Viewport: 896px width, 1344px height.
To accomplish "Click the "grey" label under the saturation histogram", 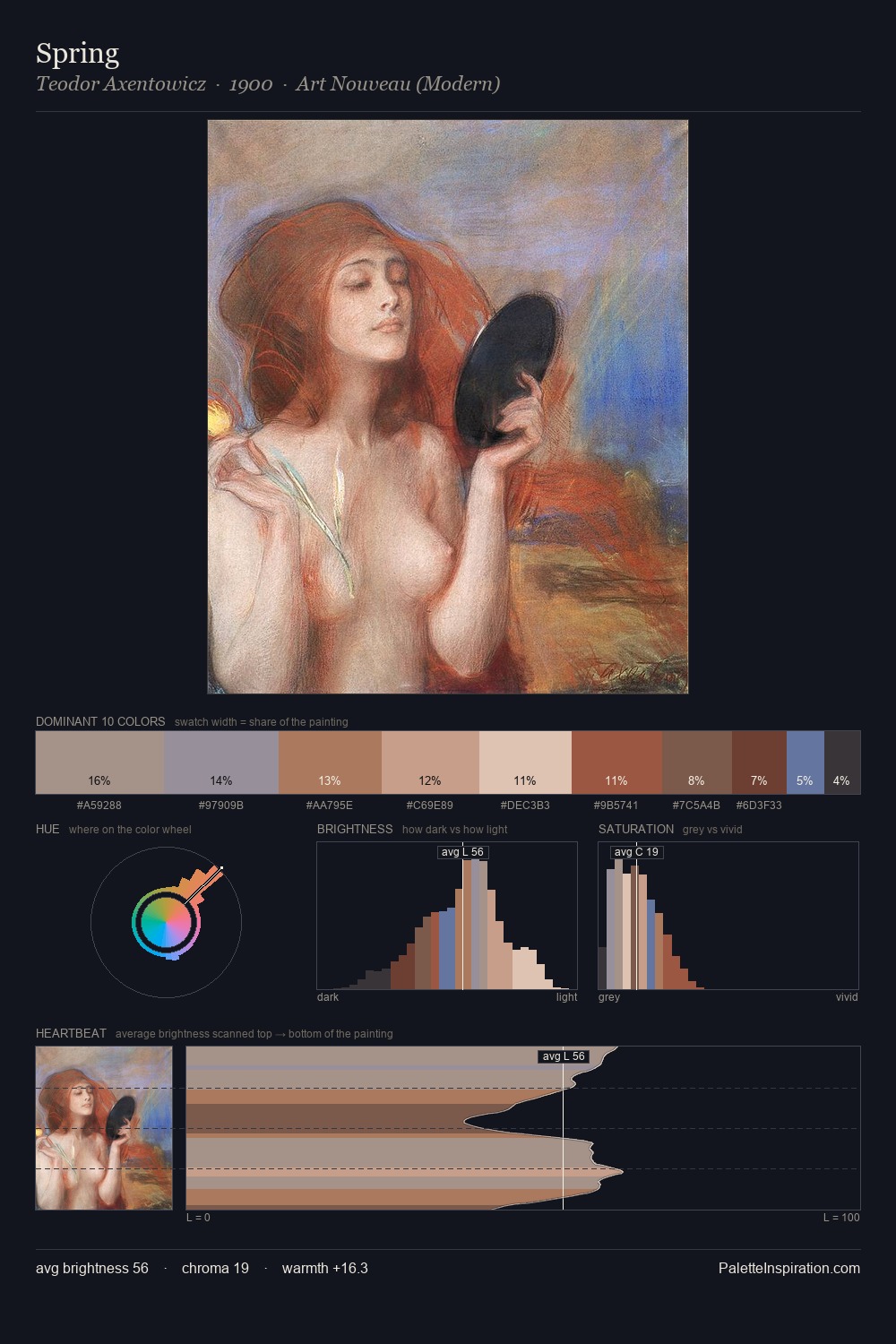I will coord(609,997).
